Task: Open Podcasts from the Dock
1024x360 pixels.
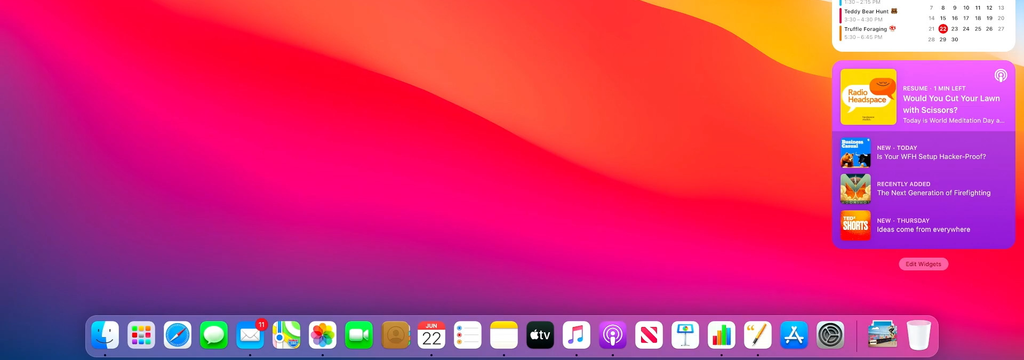Action: (x=613, y=335)
